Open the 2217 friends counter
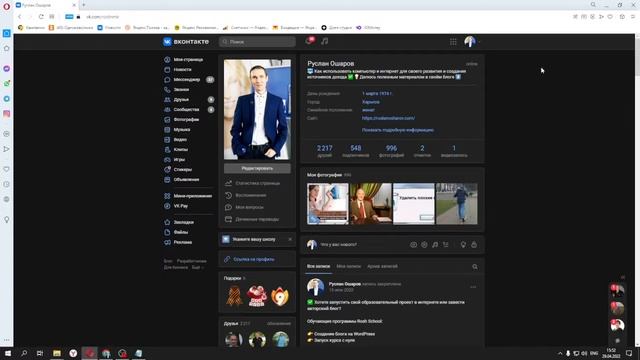The width and height of the screenshot is (640, 360). [324, 151]
